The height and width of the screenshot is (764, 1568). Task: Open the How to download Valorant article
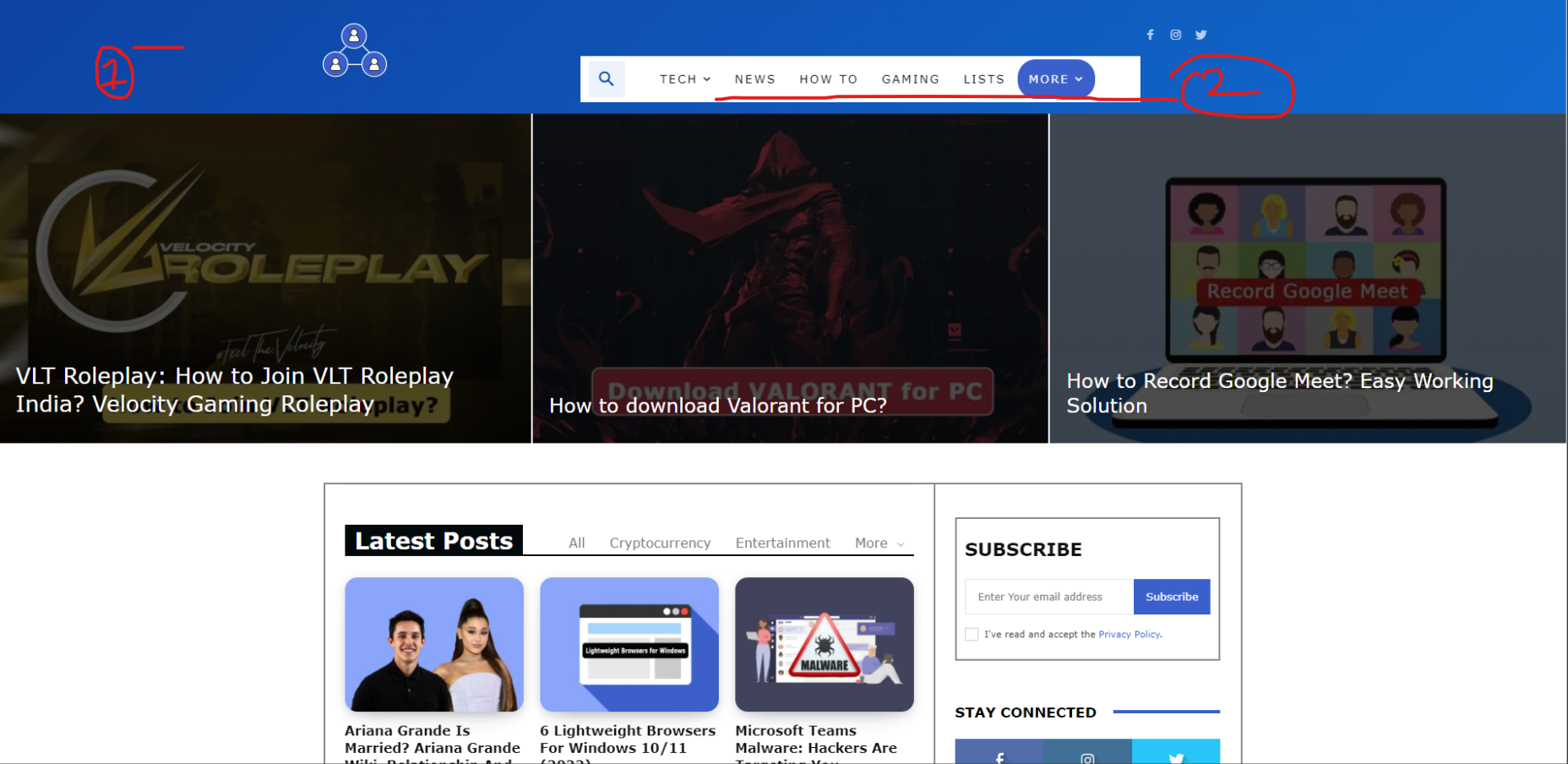(x=718, y=407)
